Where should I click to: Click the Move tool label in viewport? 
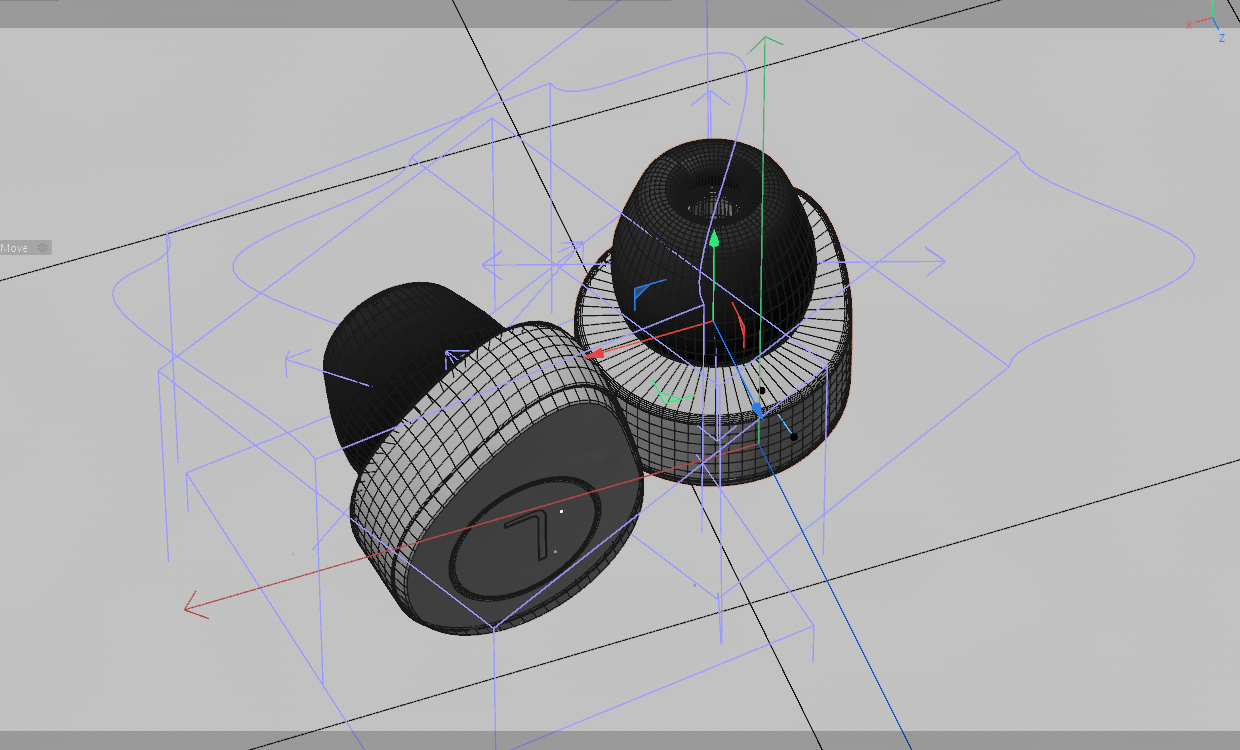[15, 248]
